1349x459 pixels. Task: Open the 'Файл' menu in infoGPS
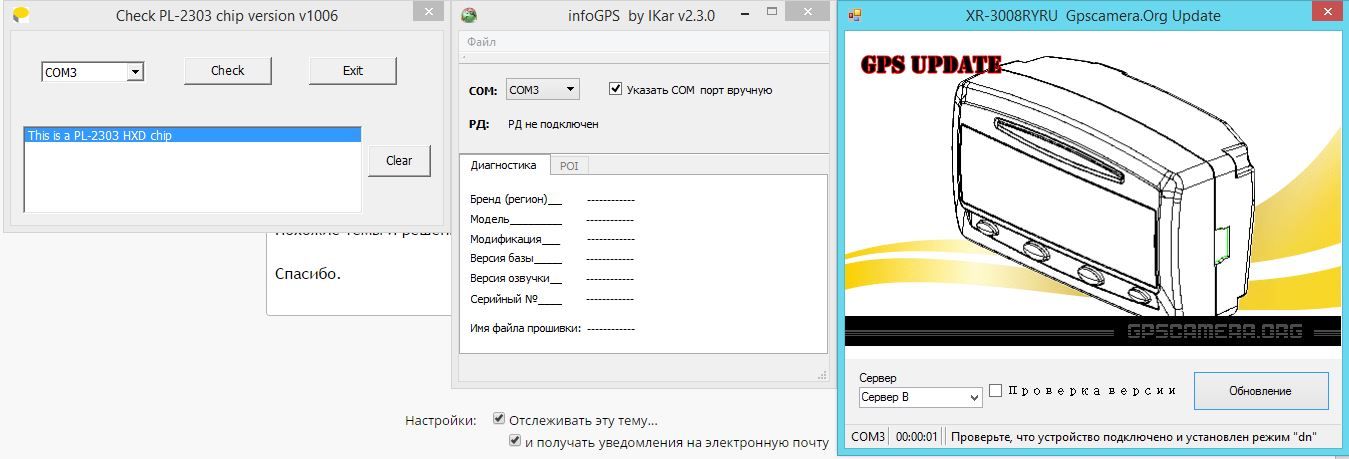tap(481, 42)
